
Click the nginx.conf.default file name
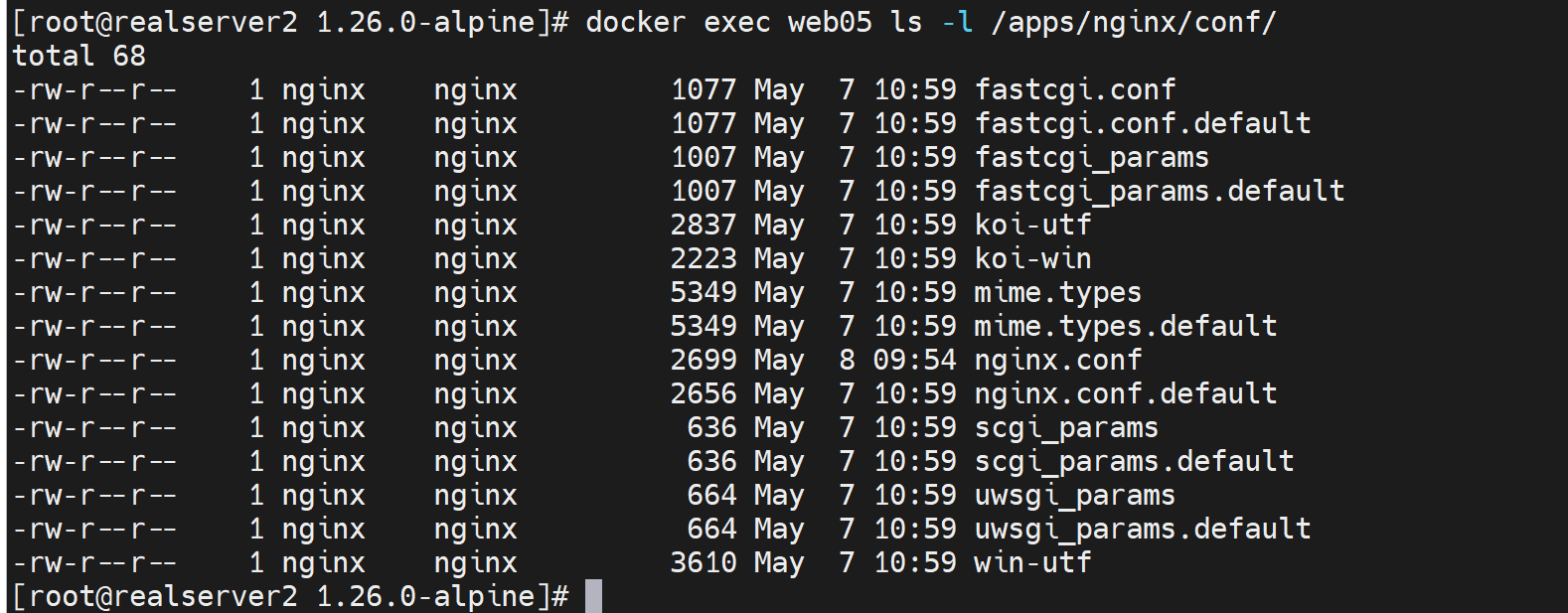1125,394
